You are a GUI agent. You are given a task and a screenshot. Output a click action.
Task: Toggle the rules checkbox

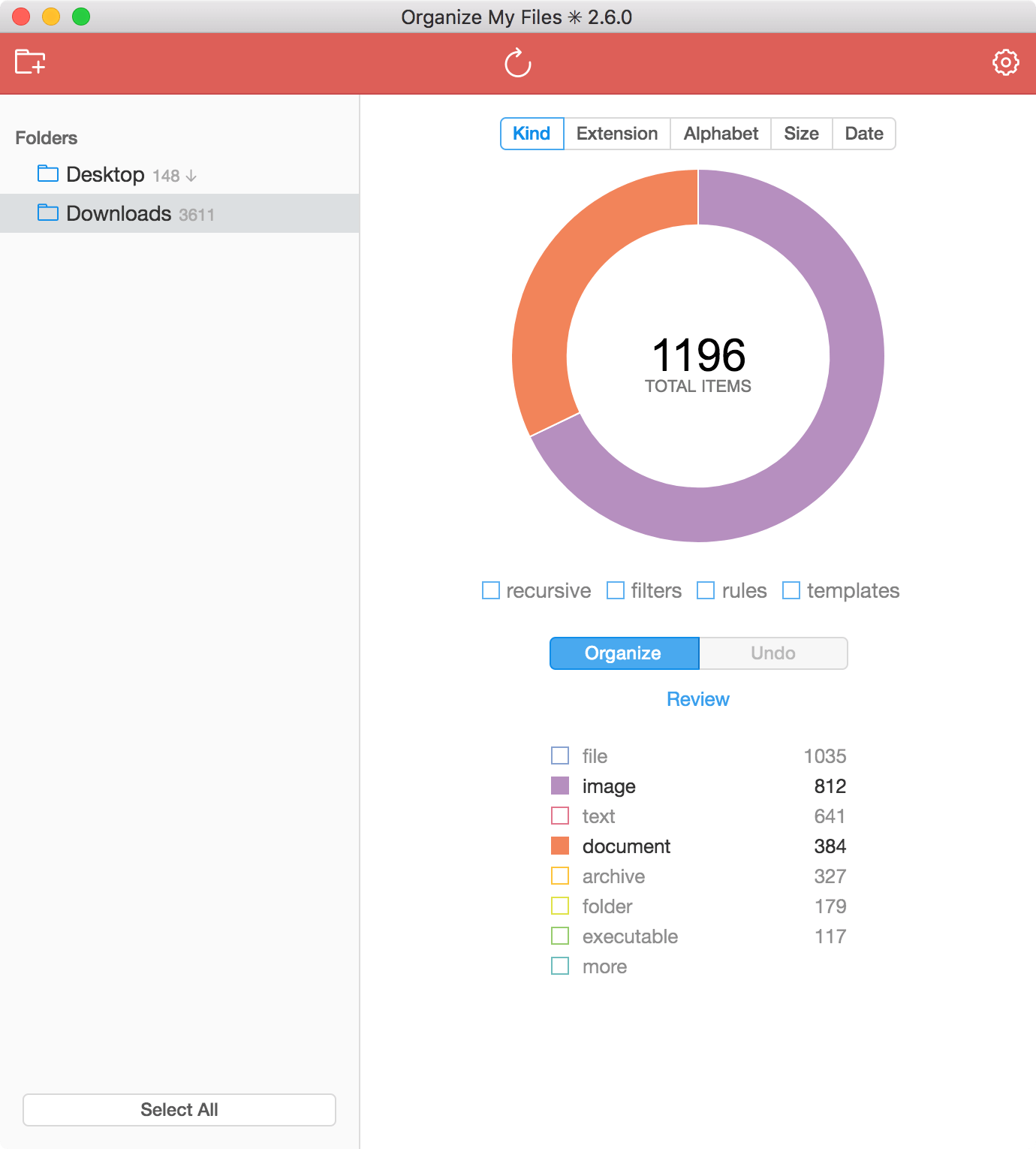click(x=706, y=590)
